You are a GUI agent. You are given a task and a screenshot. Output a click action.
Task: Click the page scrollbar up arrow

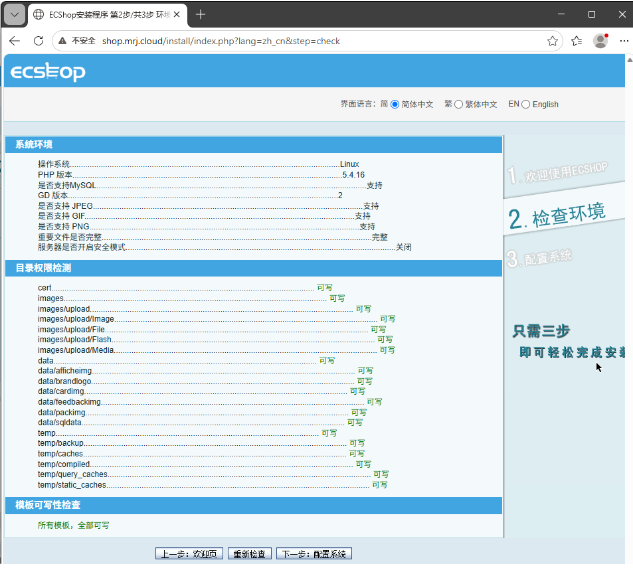(629, 60)
